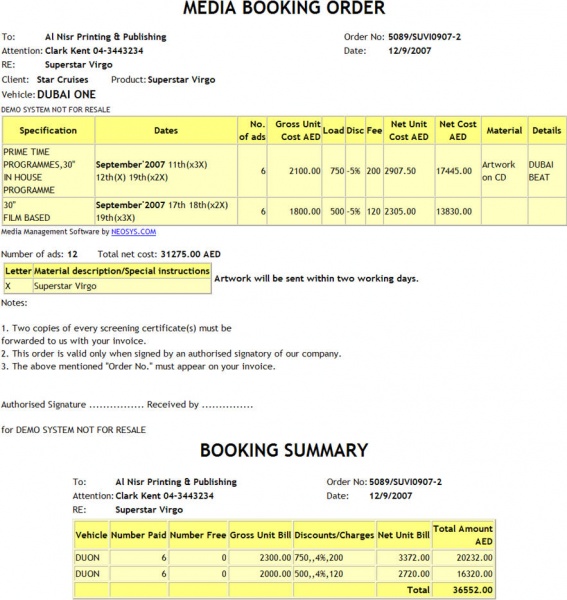Click the Number Free header
This screenshot has height=600, width=567.
[x=198, y=535]
